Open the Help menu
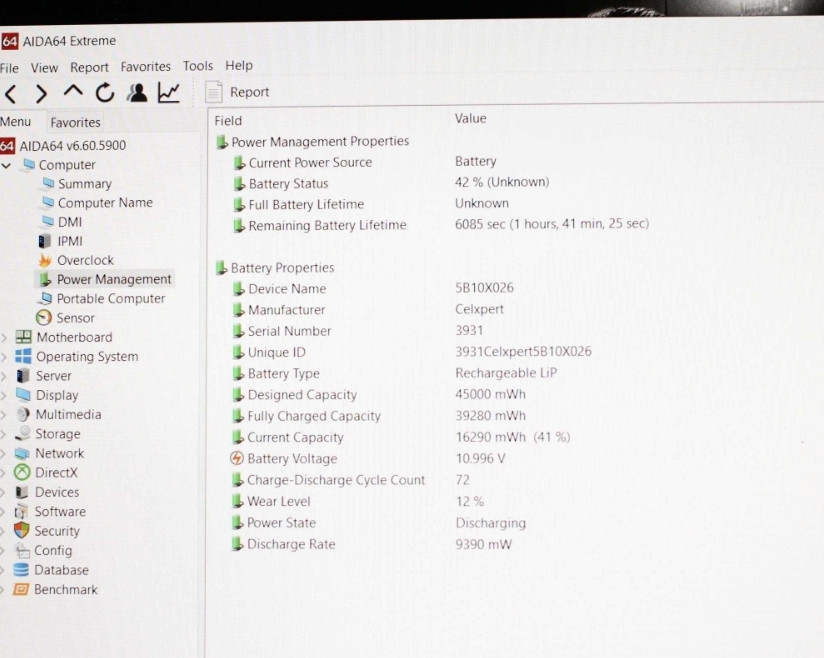 pos(239,66)
